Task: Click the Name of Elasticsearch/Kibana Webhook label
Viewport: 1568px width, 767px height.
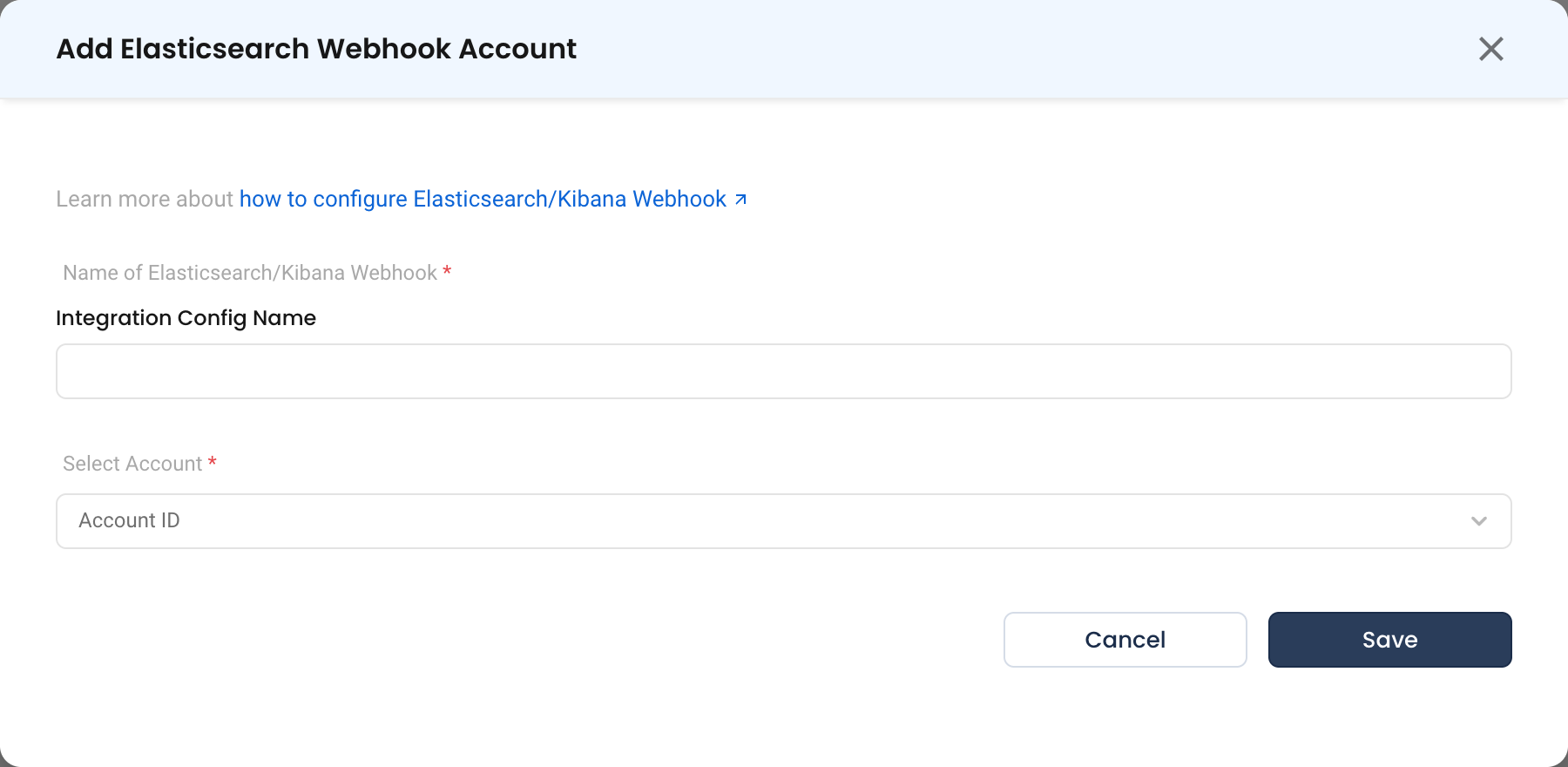Action: point(250,273)
